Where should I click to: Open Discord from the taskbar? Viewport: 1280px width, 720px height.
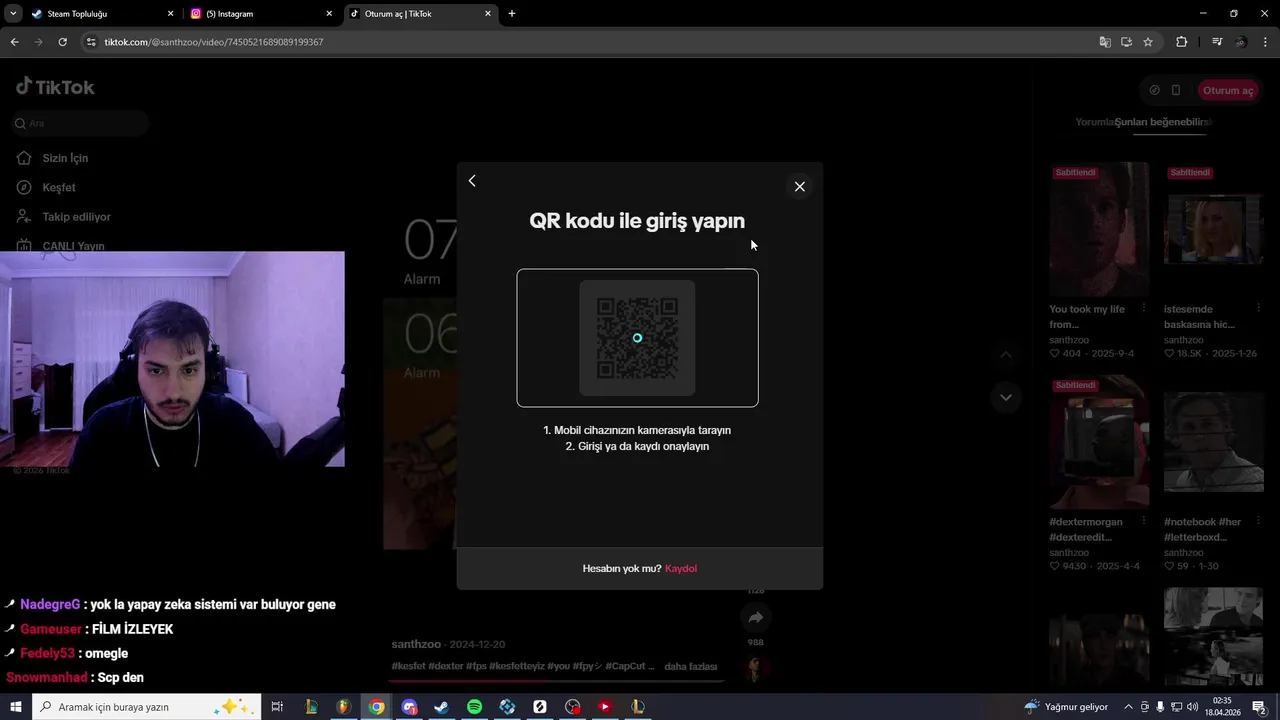point(409,707)
